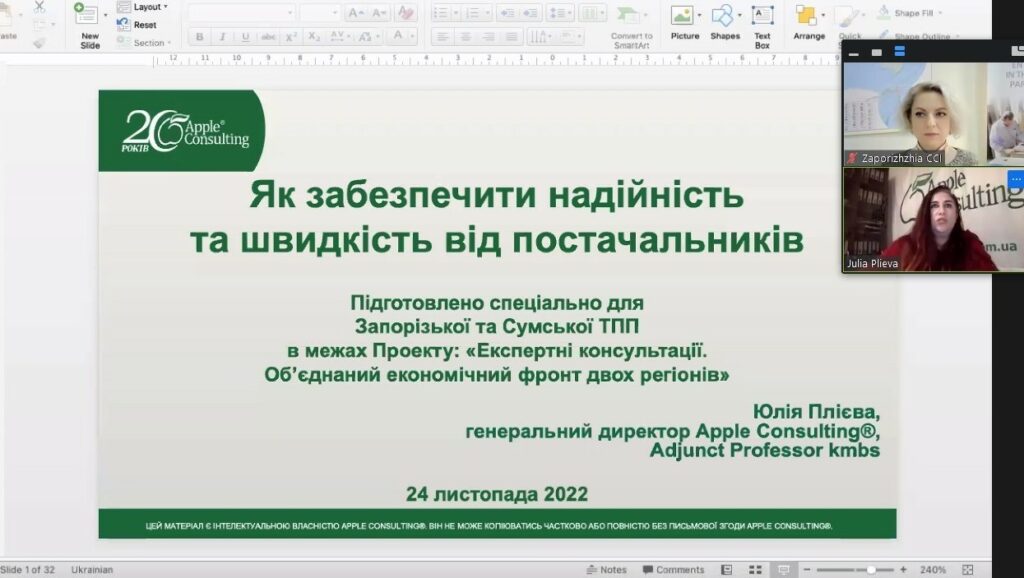Click the Increase Font Size icon

[x=356, y=12]
